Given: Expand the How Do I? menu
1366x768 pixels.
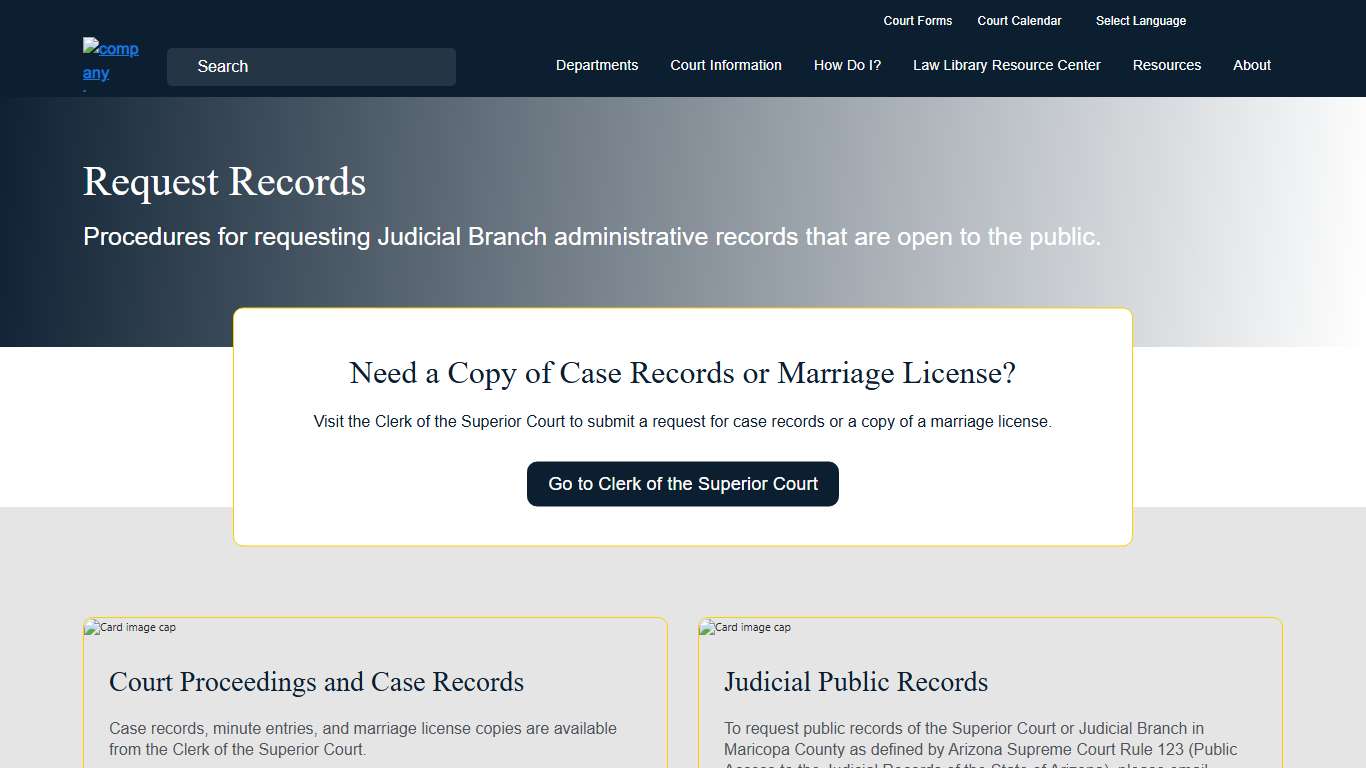Looking at the screenshot, I should coord(847,65).
